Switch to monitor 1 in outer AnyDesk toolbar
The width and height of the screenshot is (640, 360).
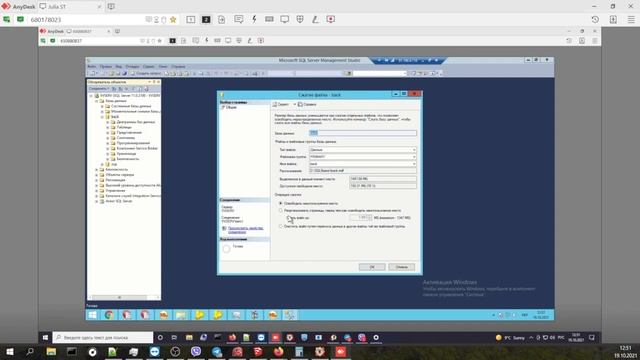pos(191,19)
